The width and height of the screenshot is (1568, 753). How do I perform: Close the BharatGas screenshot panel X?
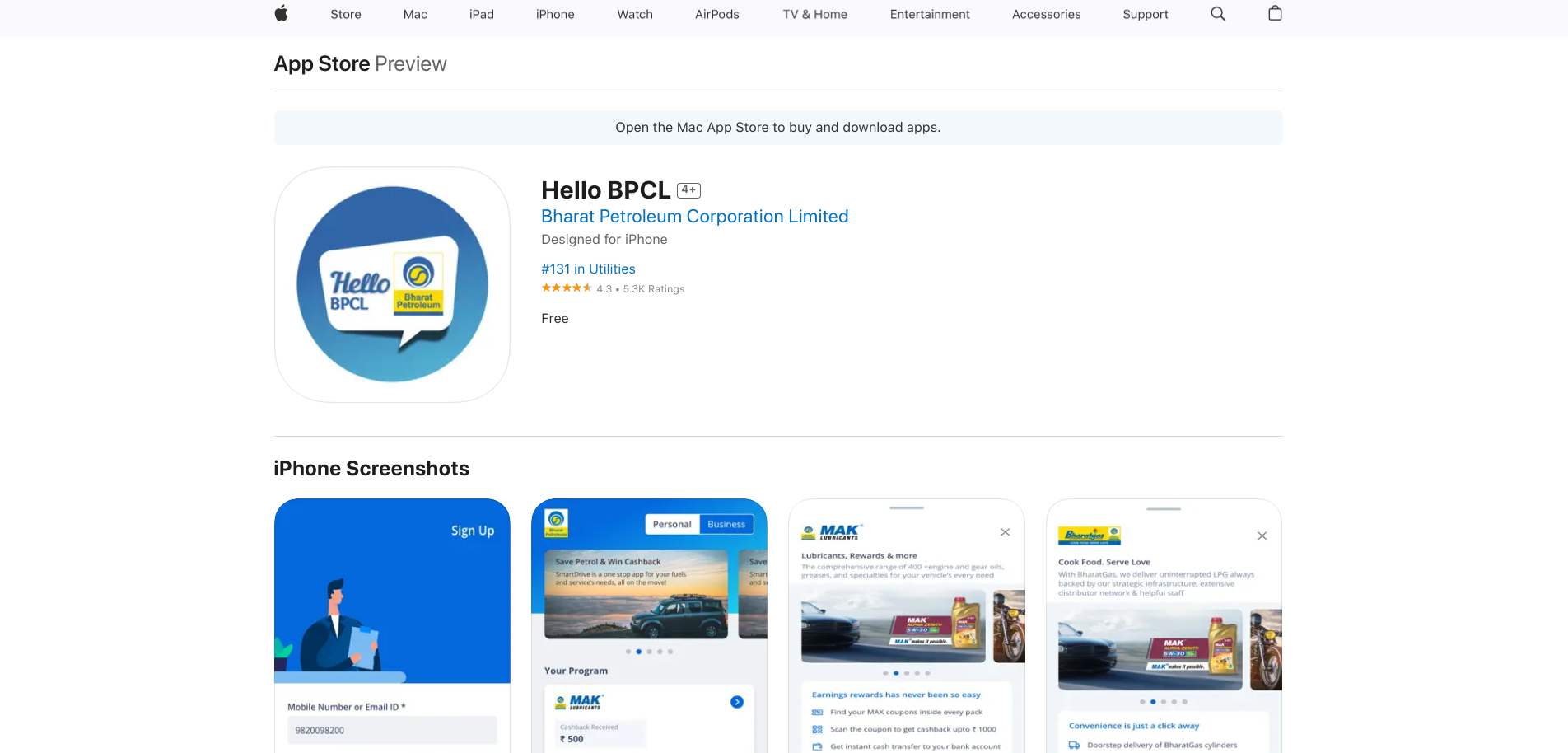1262,536
